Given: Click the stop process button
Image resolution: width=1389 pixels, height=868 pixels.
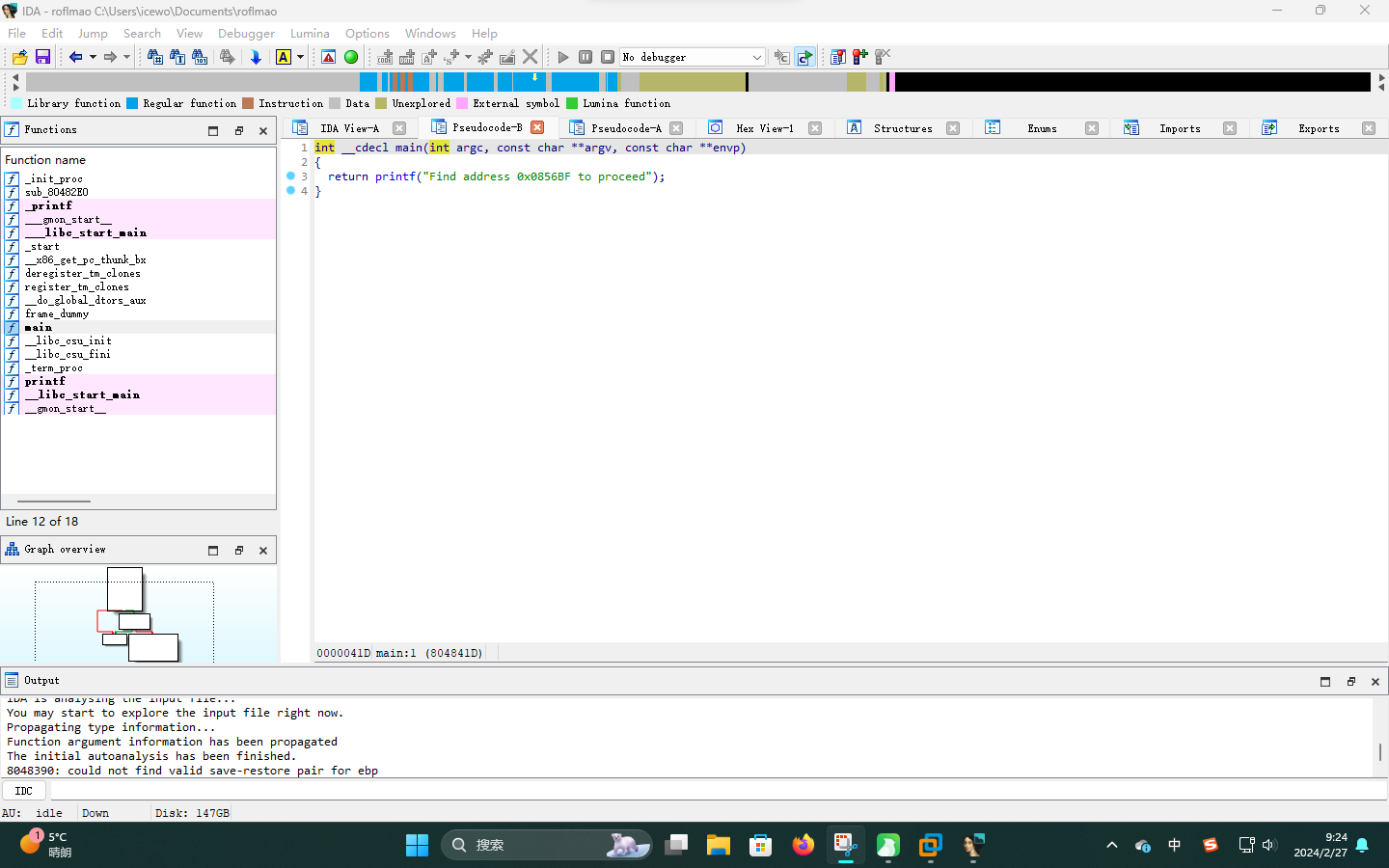Looking at the screenshot, I should click(x=608, y=57).
